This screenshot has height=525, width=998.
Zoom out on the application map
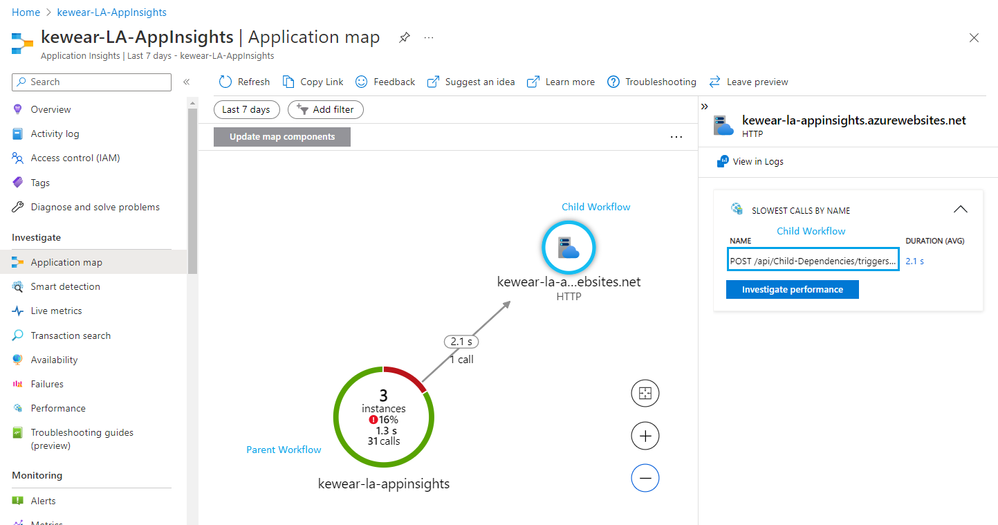point(645,478)
